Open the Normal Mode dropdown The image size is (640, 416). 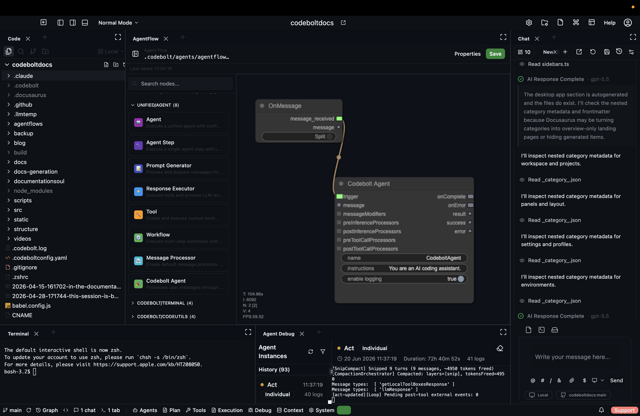118,23
